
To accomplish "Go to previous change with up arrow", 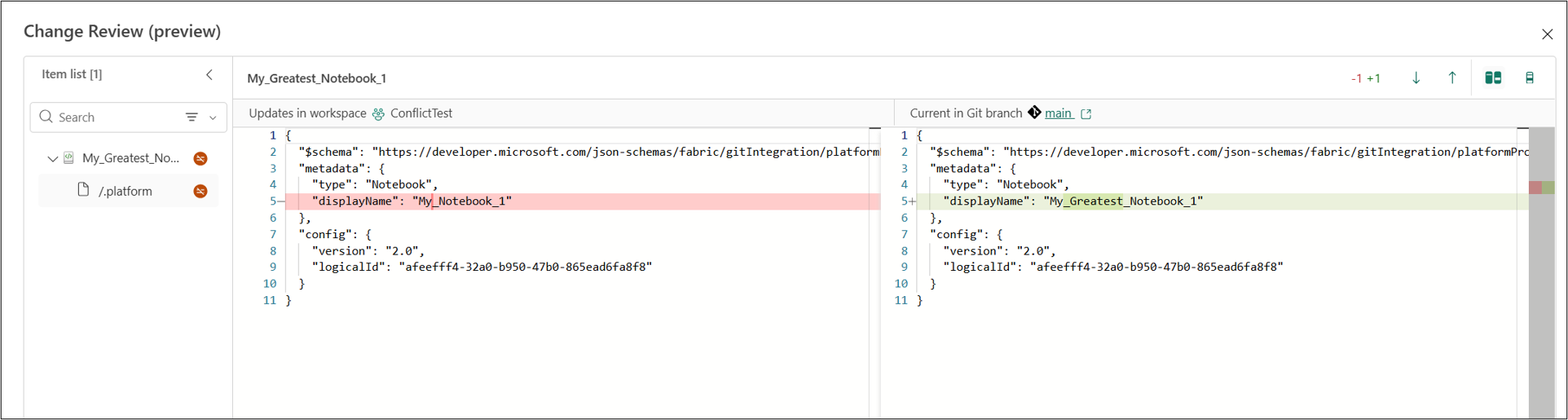I will point(1451,78).
